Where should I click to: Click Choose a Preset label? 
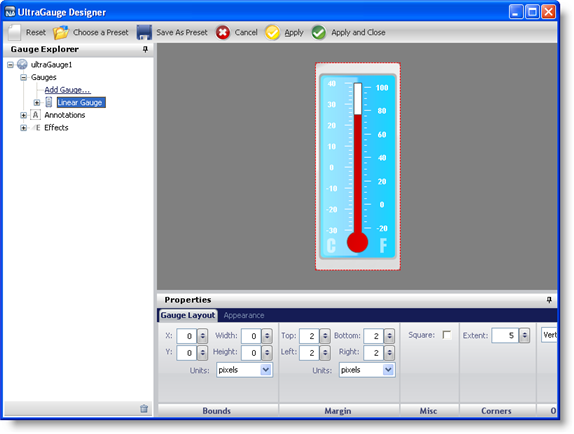click(101, 32)
